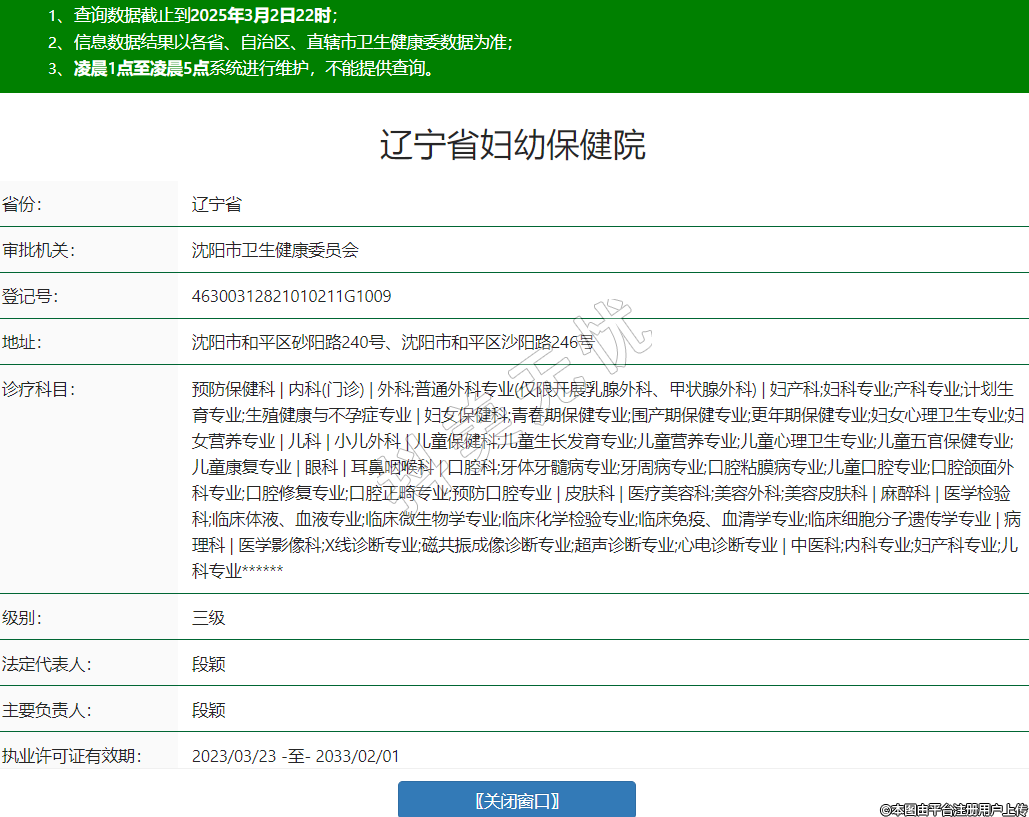Select the 沈阳市卫生健康委员会 value text
Image resolution: width=1029 pixels, height=817 pixels.
(x=275, y=250)
